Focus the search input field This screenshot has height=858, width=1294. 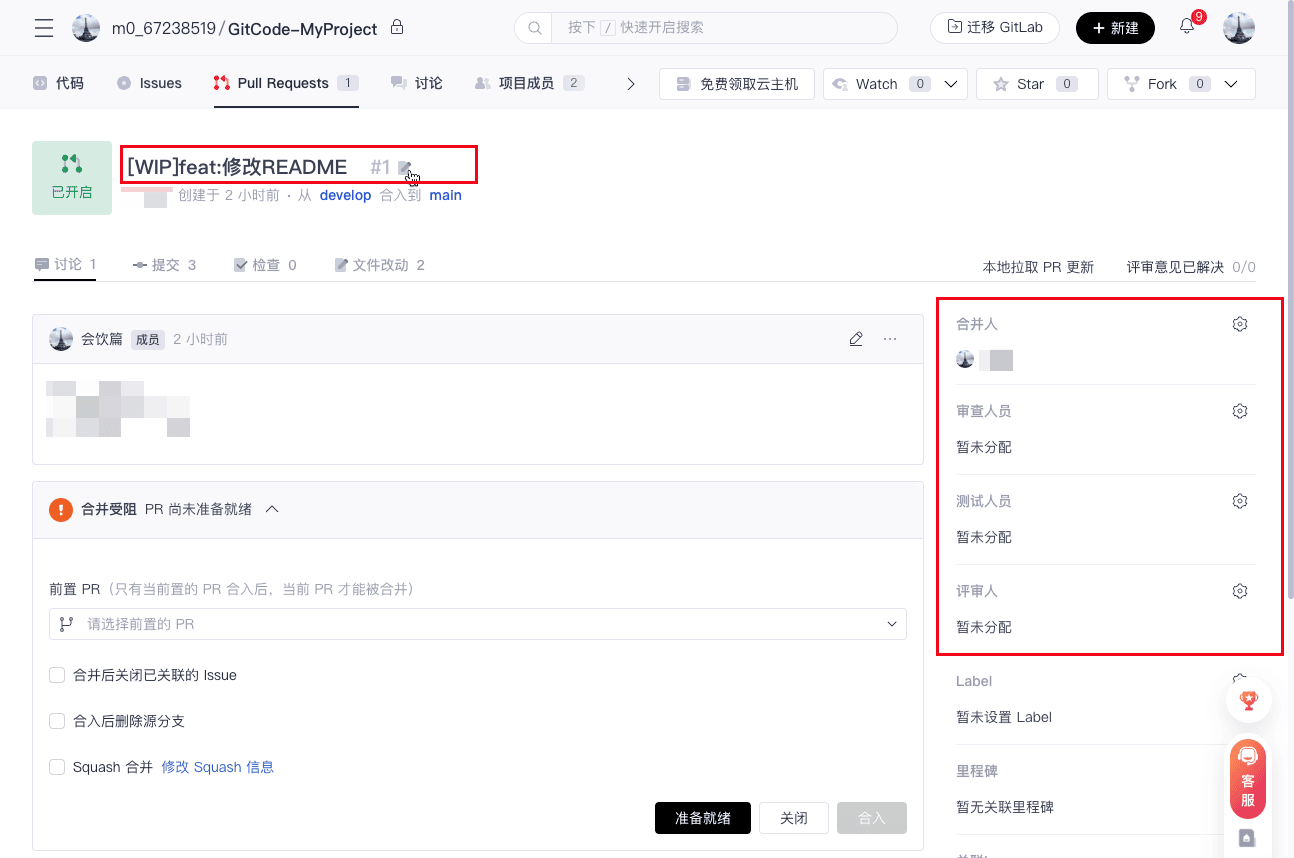(720, 28)
